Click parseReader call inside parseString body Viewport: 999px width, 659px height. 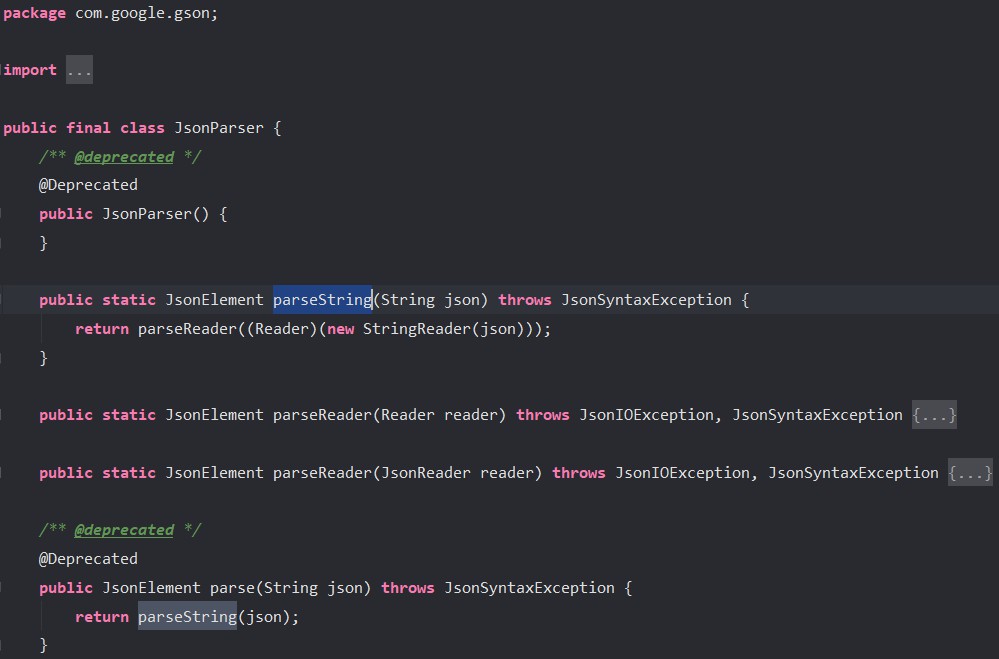point(187,330)
